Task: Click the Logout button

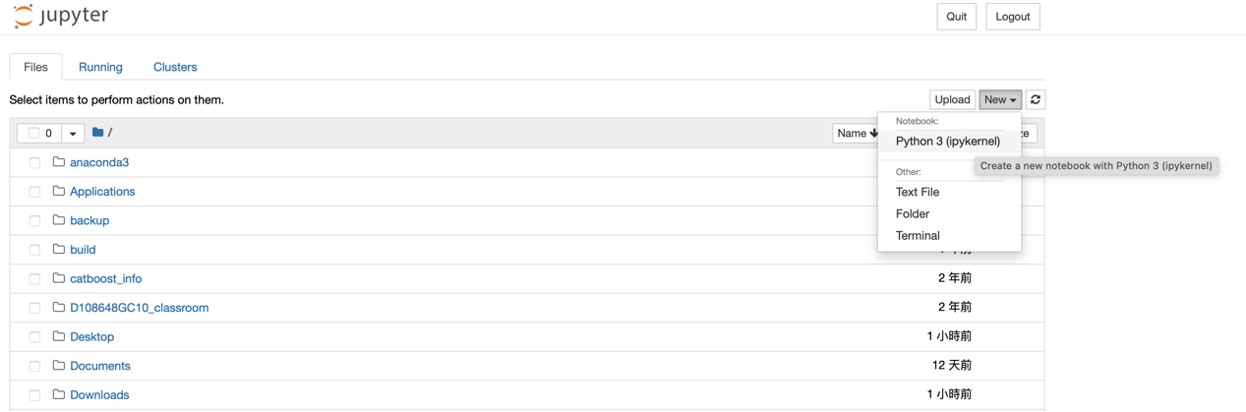Action: 1012,16
